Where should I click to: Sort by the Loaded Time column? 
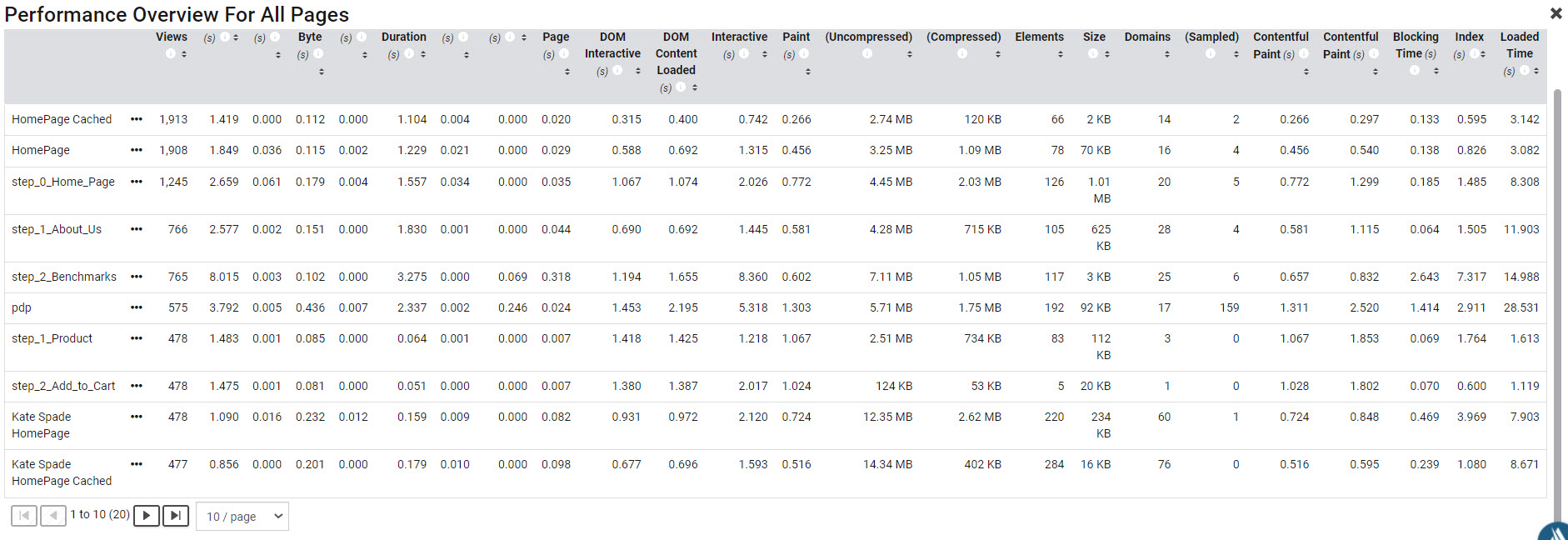click(1536, 72)
